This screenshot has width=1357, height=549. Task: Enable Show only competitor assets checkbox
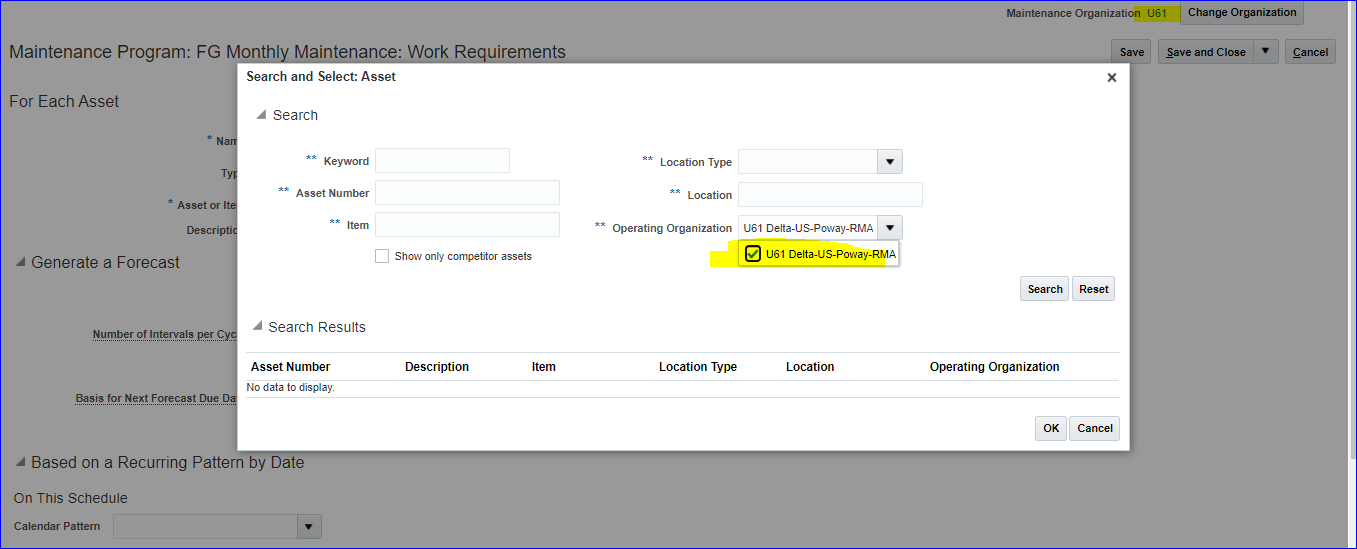point(382,256)
